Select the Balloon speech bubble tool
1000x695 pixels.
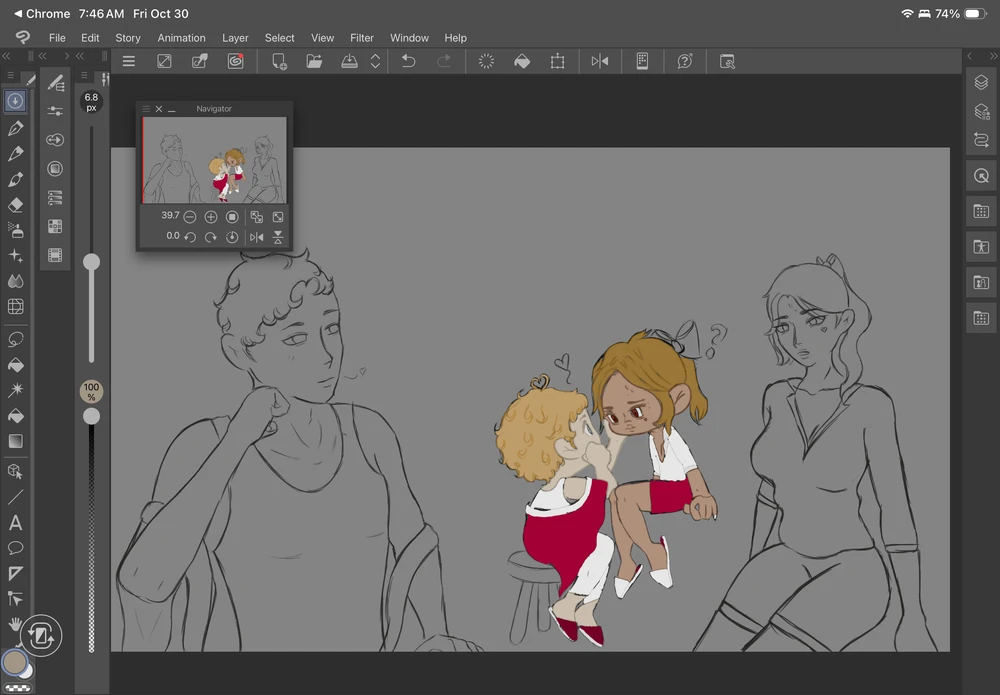15,548
